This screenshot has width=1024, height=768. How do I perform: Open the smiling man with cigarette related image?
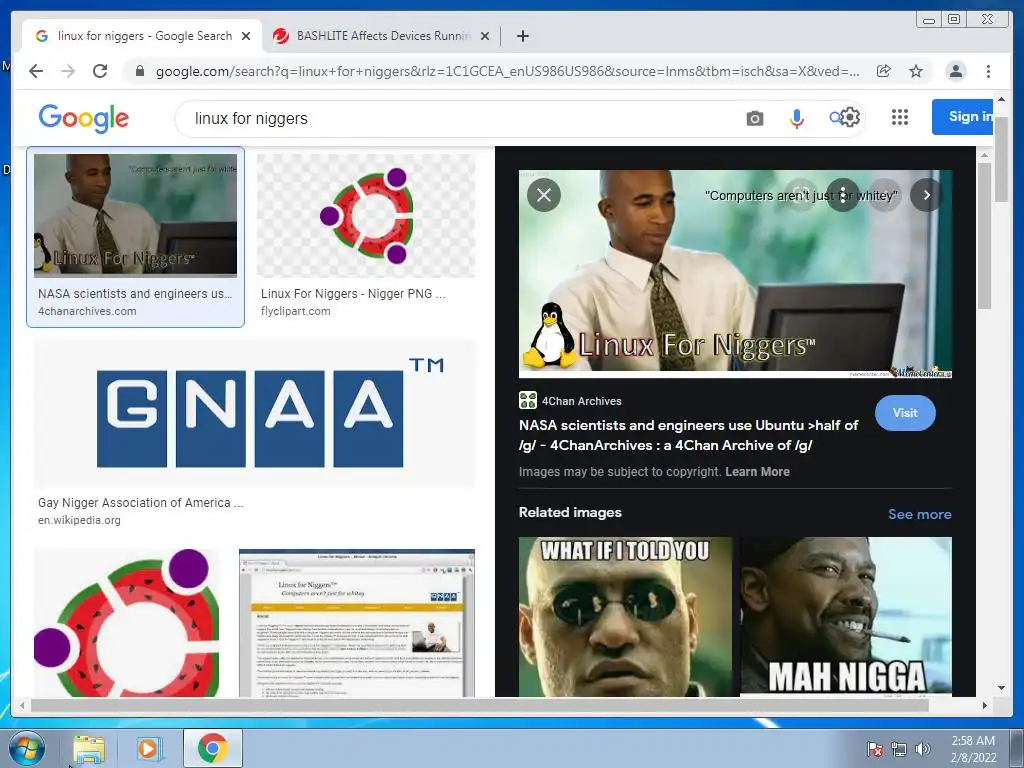846,616
